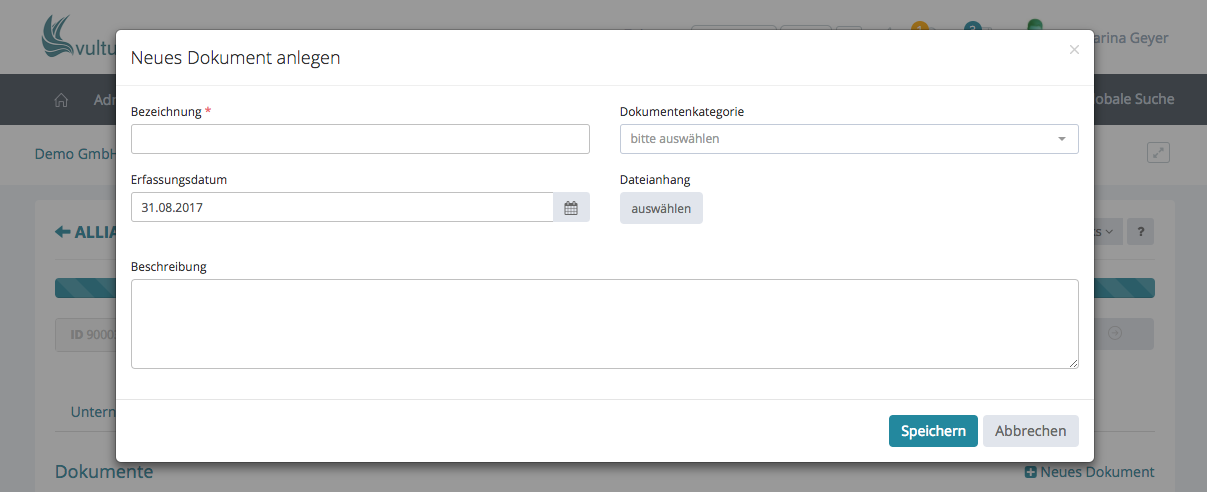This screenshot has width=1207, height=492.
Task: Click the orange notification badge
Action: 919,28
